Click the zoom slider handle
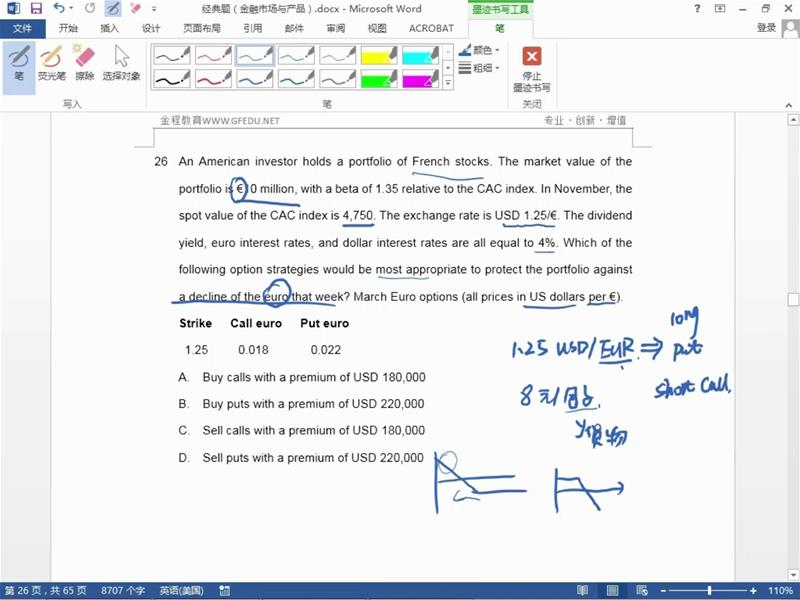800x600 pixels. click(709, 591)
